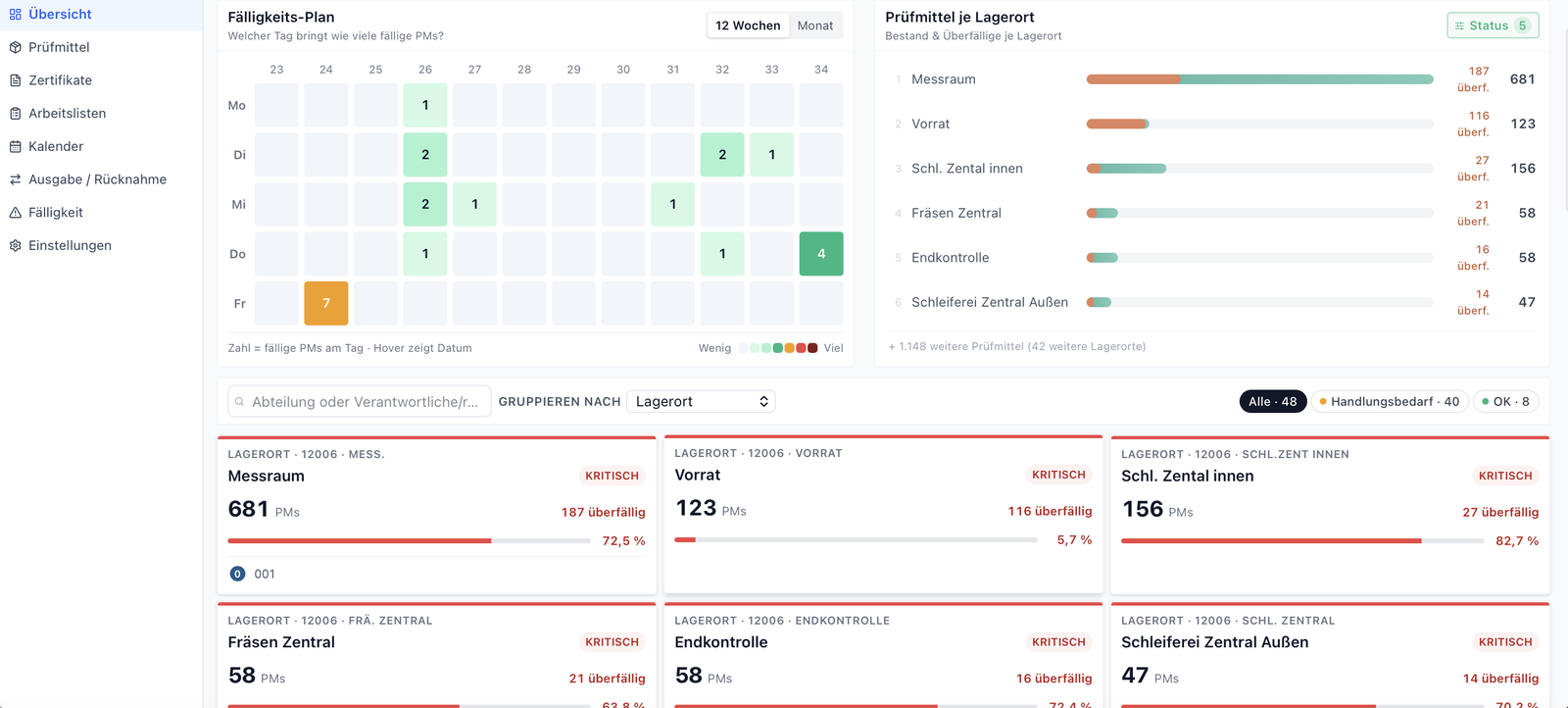The height and width of the screenshot is (708, 1568).
Task: Click Wednesday week 27 cell with 1
Action: (x=475, y=204)
